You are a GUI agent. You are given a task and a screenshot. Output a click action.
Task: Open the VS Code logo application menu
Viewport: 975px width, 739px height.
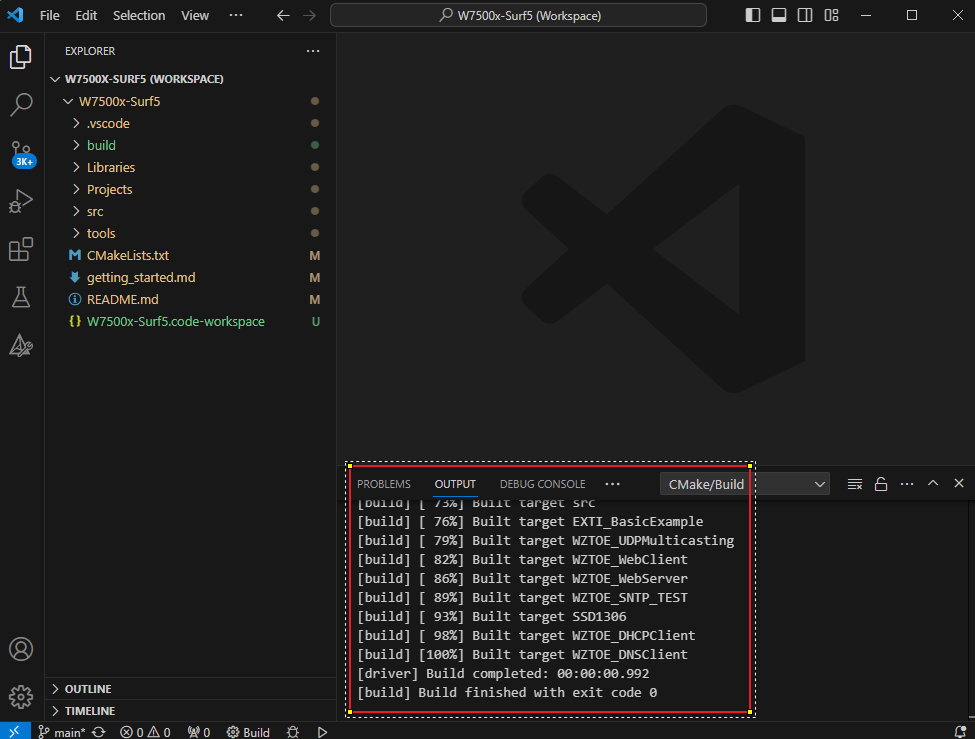pyautogui.click(x=15, y=16)
